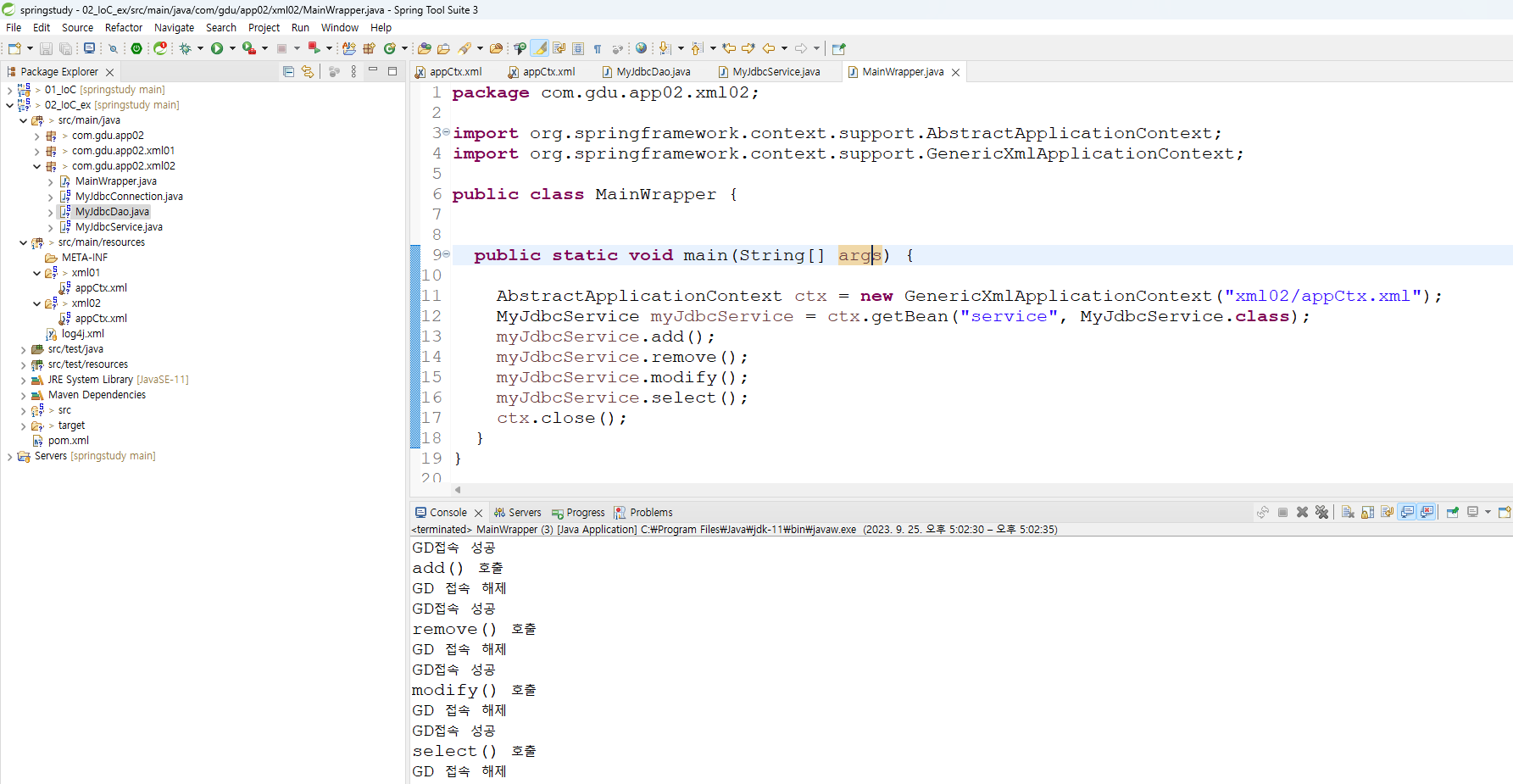Image resolution: width=1513 pixels, height=784 pixels.
Task: Click the Previous Annotation icon
Action: [x=697, y=48]
